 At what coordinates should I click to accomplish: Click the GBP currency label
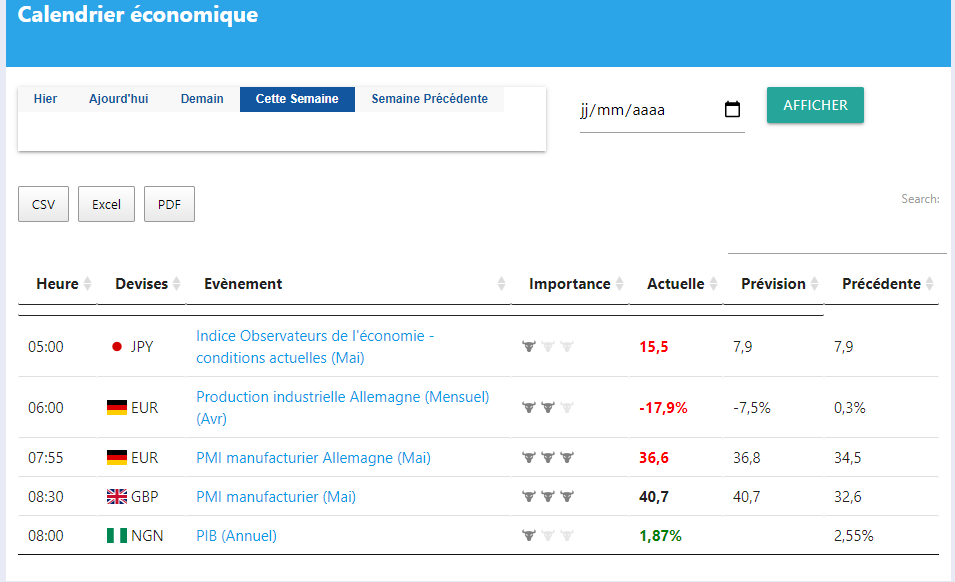[144, 496]
